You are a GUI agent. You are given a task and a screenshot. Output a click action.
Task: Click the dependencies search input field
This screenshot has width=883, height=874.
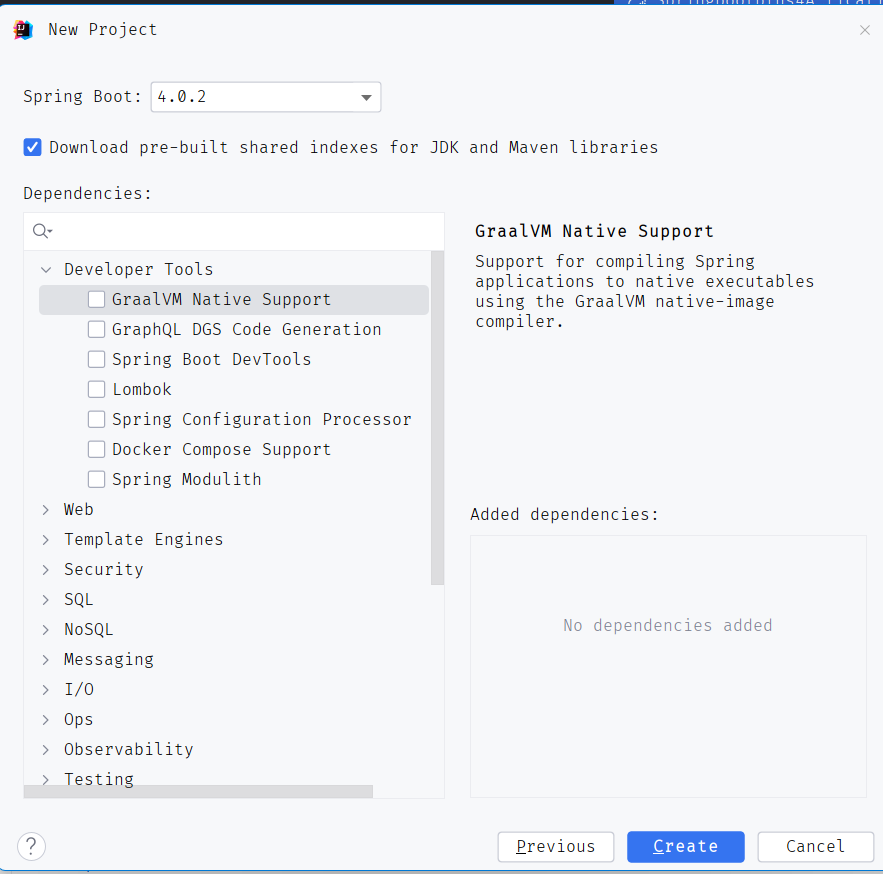click(234, 231)
